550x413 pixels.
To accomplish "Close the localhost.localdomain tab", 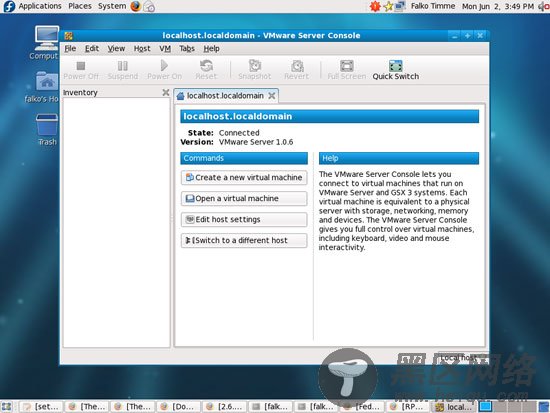I will click(271, 96).
